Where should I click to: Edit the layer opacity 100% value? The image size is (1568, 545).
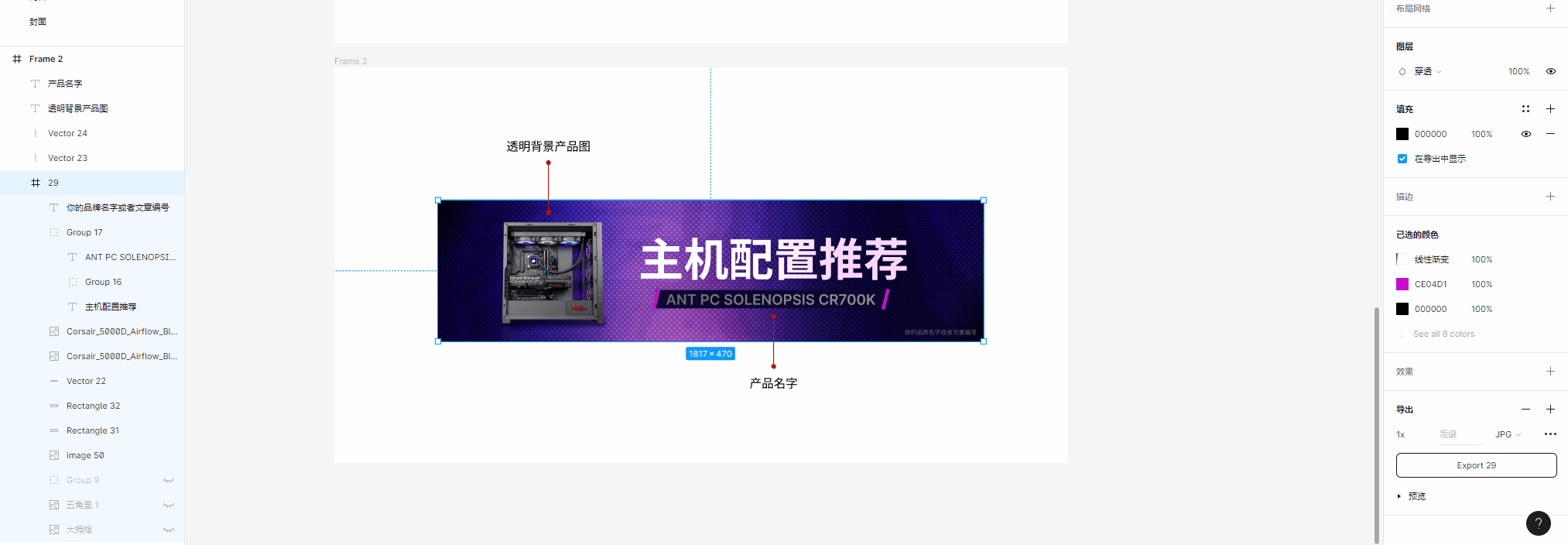click(x=1518, y=71)
